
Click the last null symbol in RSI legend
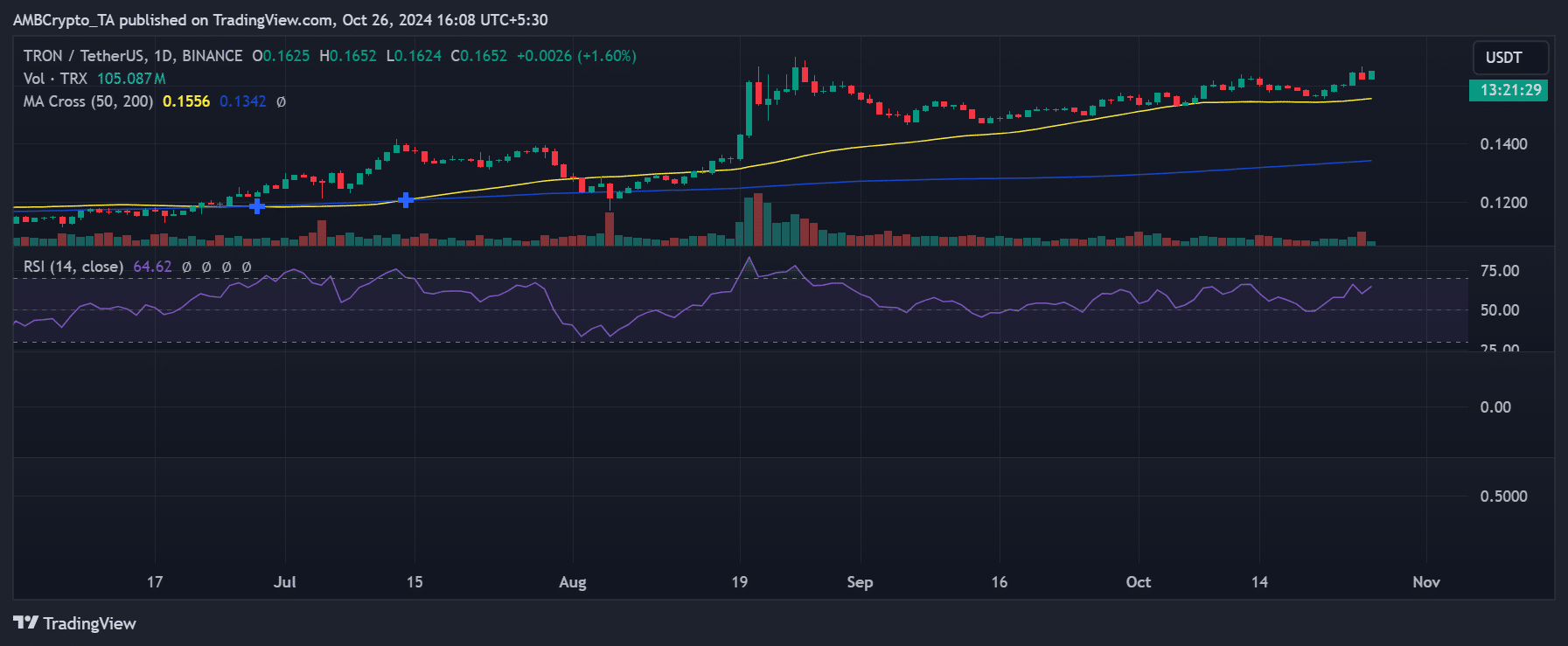coord(247,267)
